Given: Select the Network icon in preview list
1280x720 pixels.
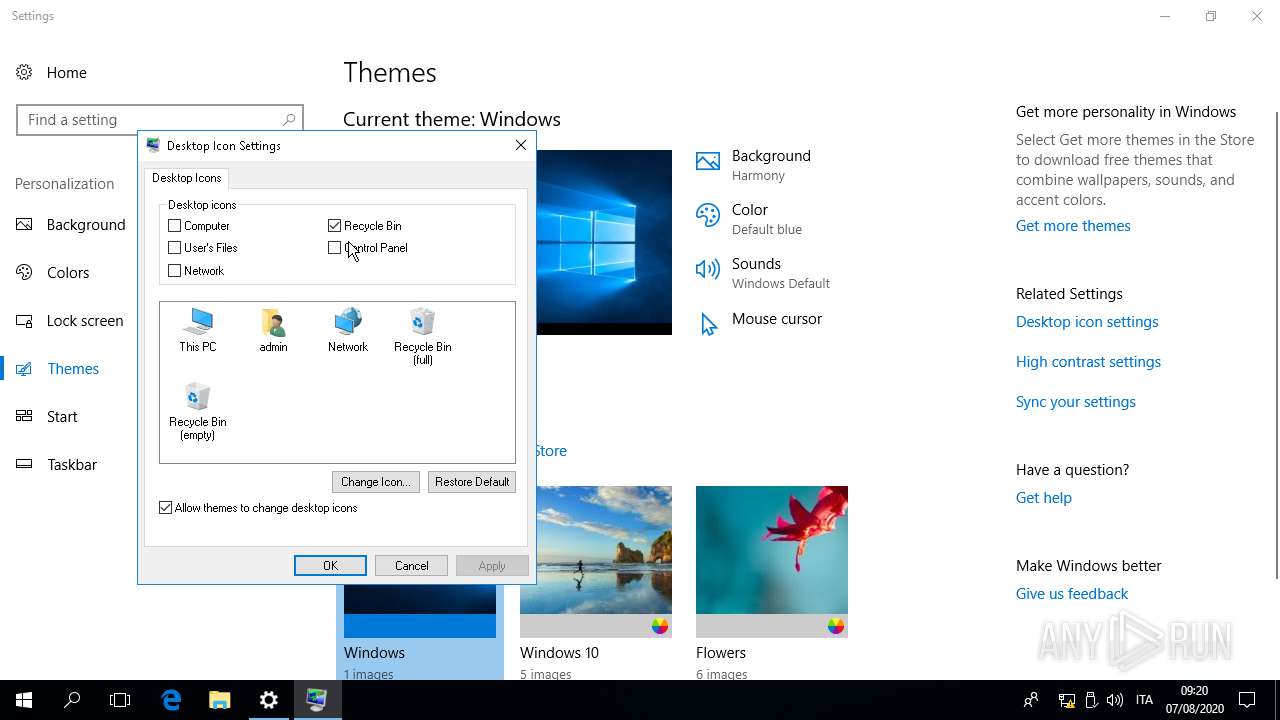Looking at the screenshot, I should point(348,330).
